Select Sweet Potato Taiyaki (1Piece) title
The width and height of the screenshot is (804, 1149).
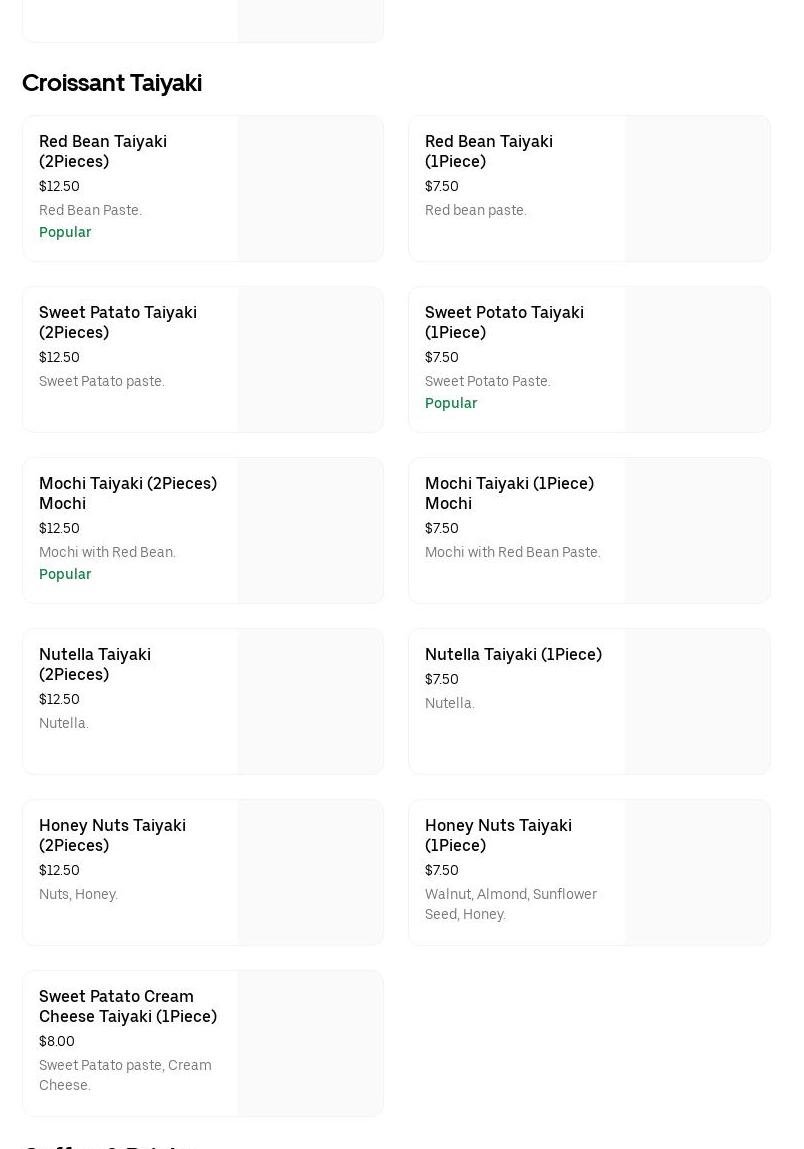(504, 322)
